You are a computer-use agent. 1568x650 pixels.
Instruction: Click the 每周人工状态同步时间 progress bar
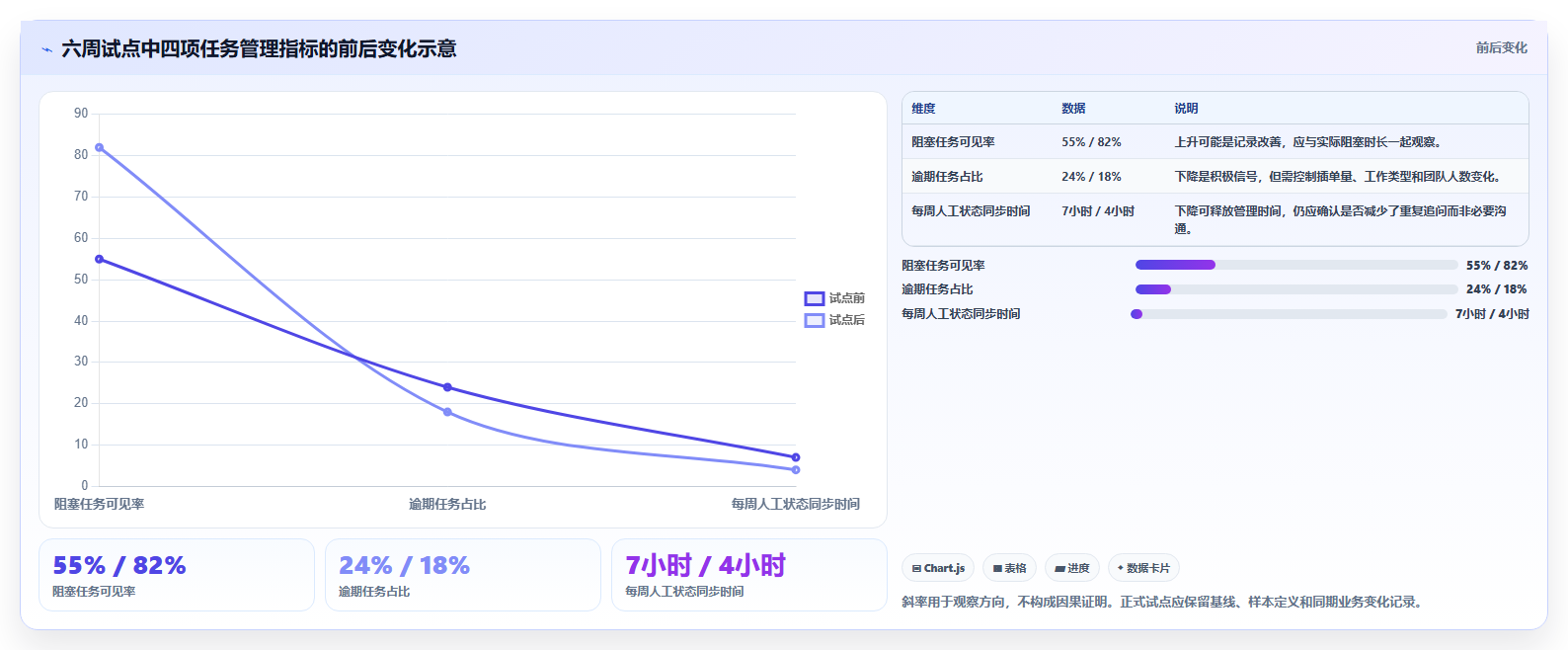tap(1289, 314)
